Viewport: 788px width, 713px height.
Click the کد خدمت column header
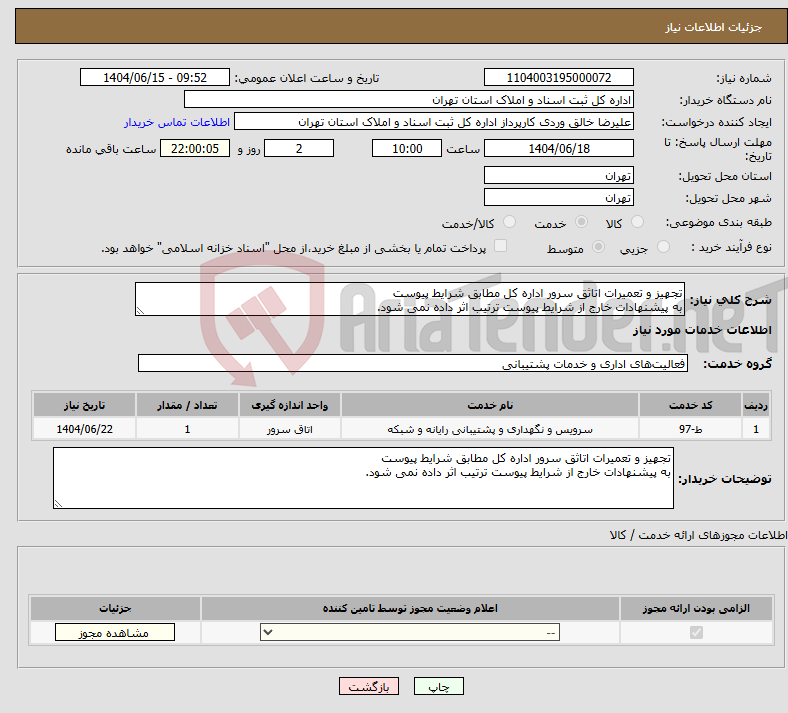tap(691, 405)
